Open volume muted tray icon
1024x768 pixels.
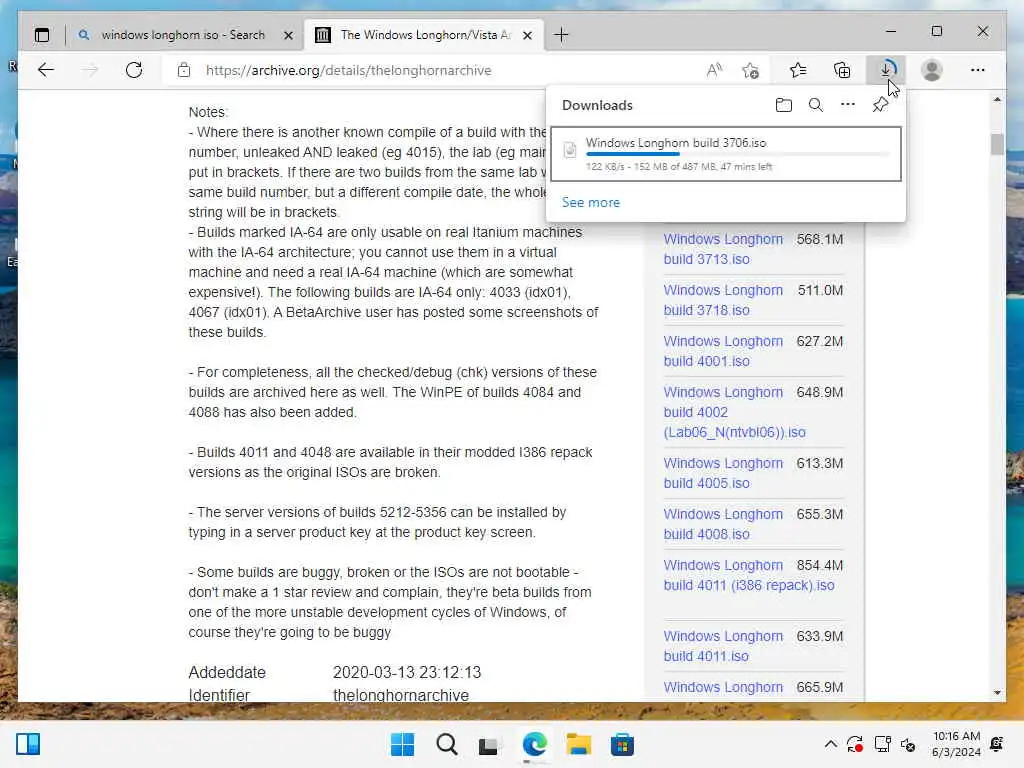pyautogui.click(x=908, y=744)
